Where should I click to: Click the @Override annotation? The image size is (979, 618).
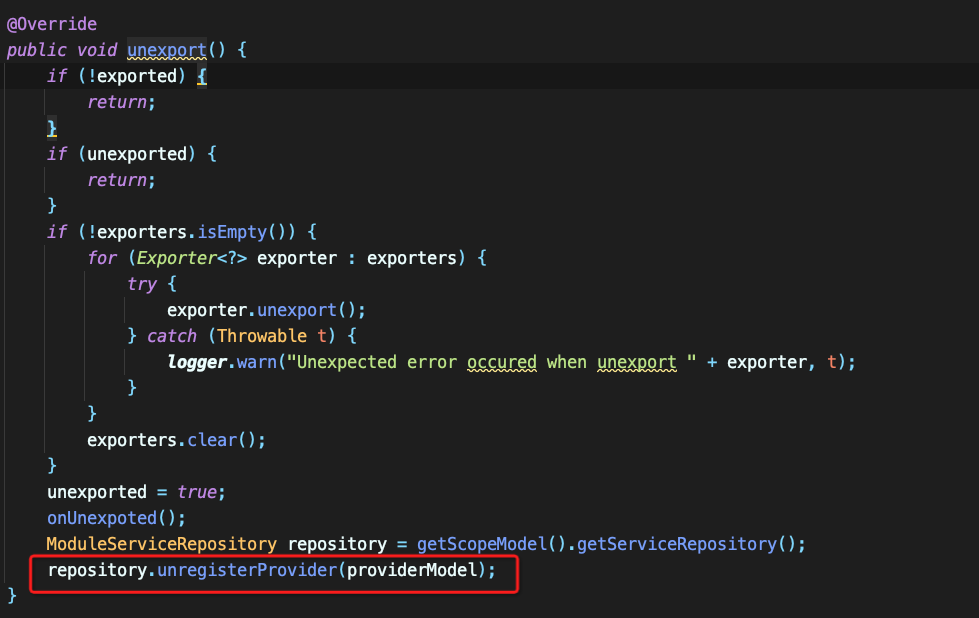[52, 24]
